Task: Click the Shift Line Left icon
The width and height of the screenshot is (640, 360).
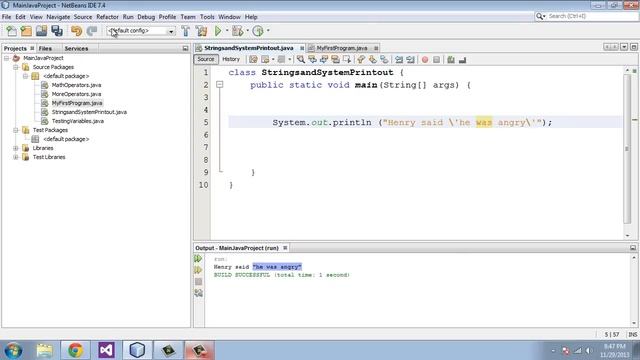Action: [399, 60]
